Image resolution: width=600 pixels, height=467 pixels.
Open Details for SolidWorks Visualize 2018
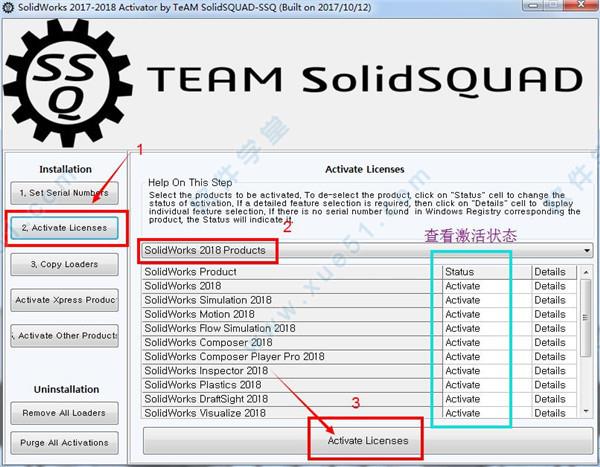[x=554, y=413]
